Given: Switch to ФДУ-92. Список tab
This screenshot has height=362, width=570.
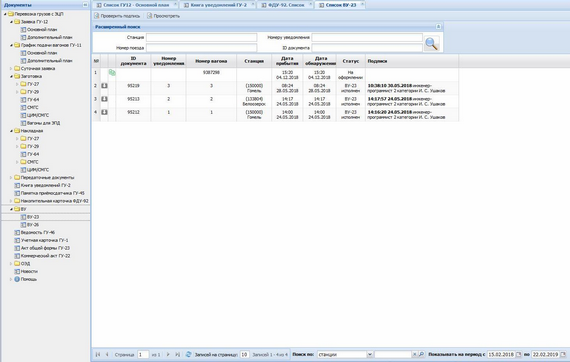Looking at the screenshot, I should [x=286, y=5].
